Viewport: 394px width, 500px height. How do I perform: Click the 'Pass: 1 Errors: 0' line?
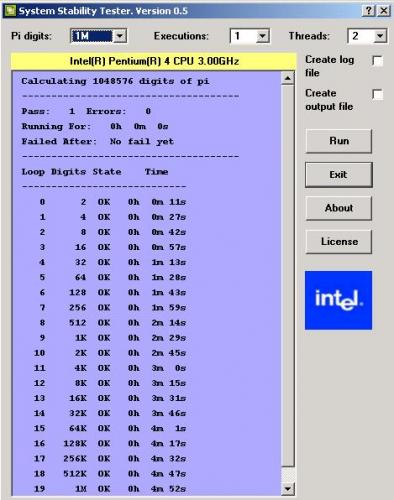coord(86,111)
